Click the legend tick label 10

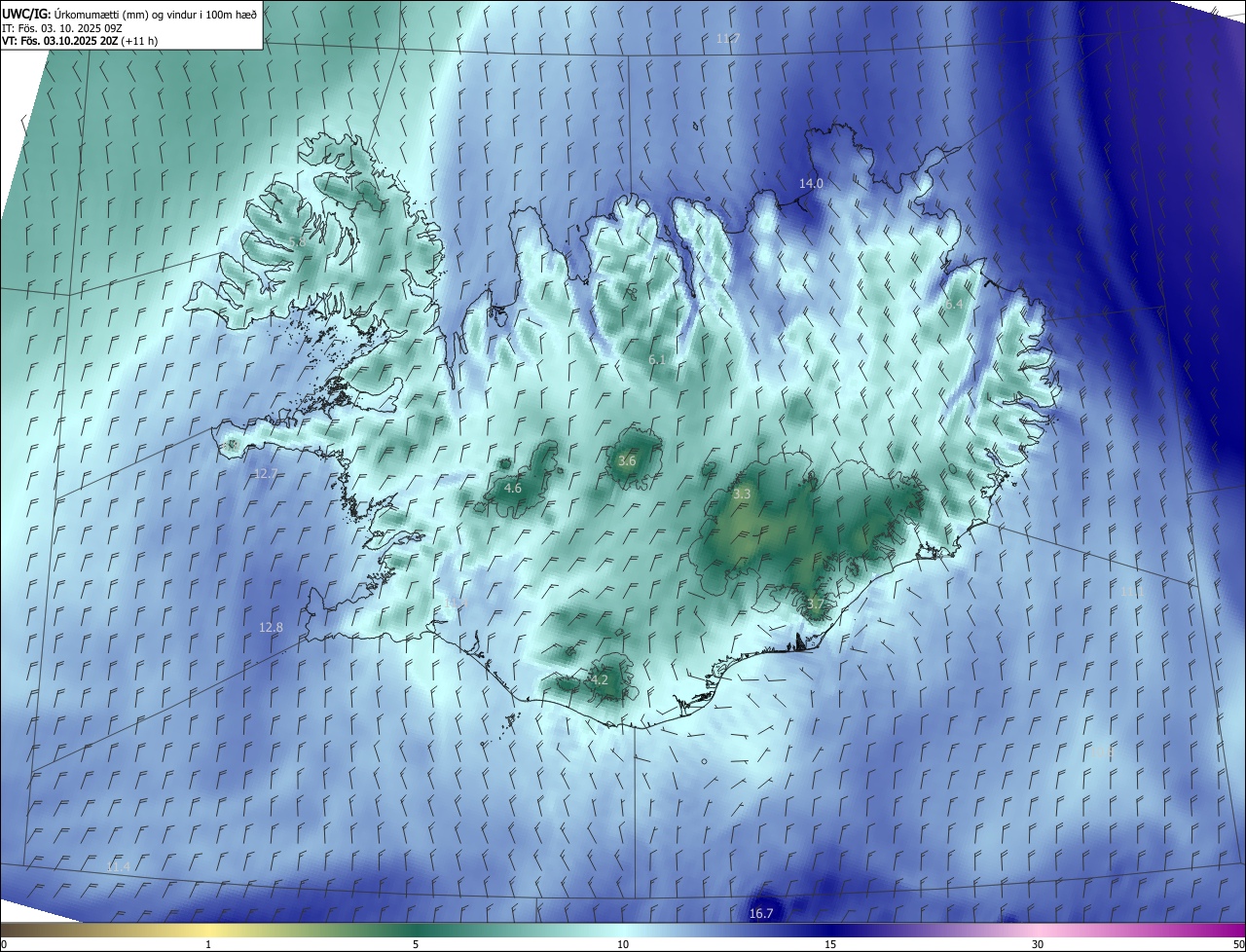pyautogui.click(x=623, y=944)
